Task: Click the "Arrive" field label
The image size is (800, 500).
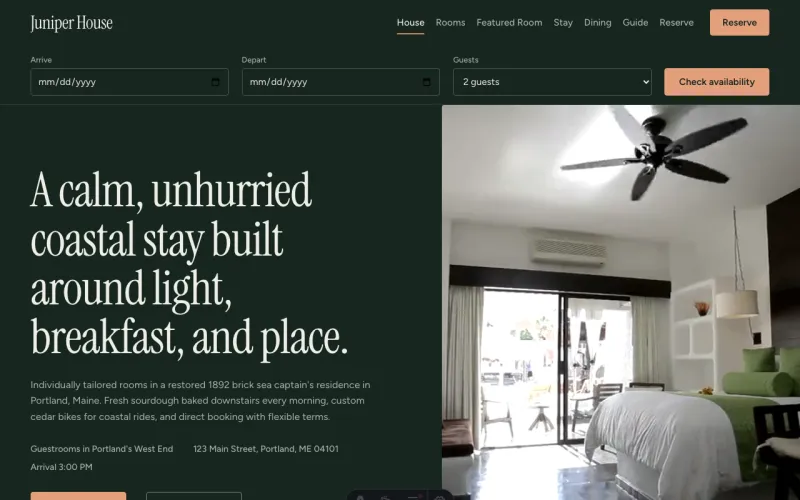Action: (41, 60)
